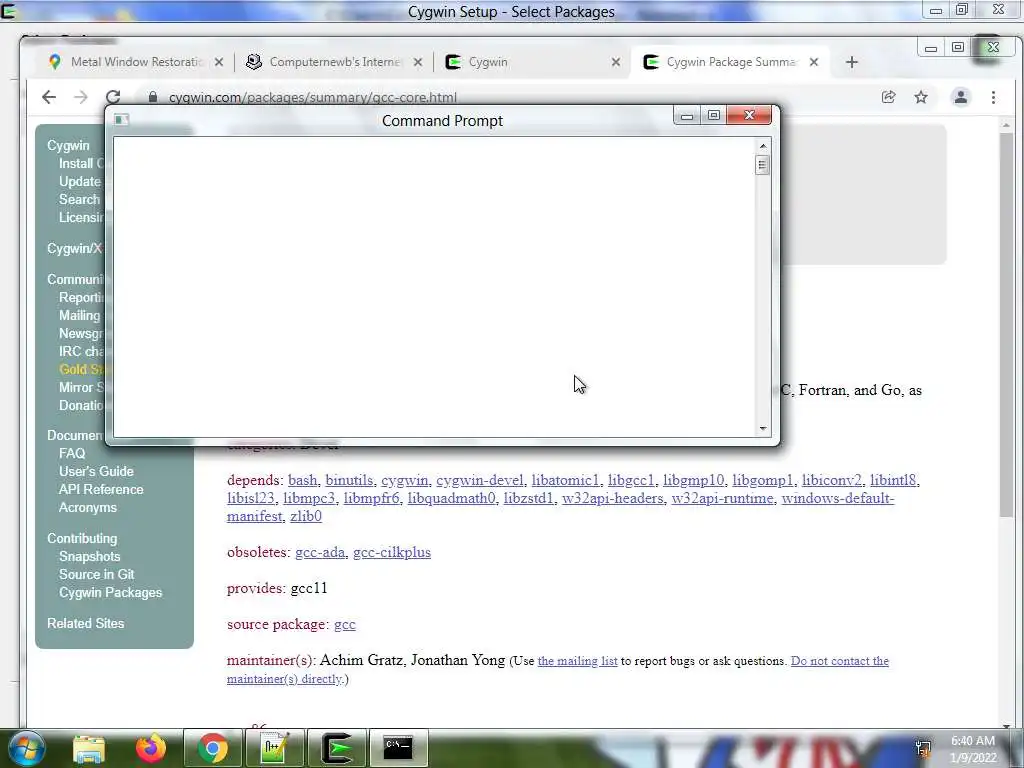
Task: Follow the libgcc1 dependency link
Action: click(x=631, y=481)
